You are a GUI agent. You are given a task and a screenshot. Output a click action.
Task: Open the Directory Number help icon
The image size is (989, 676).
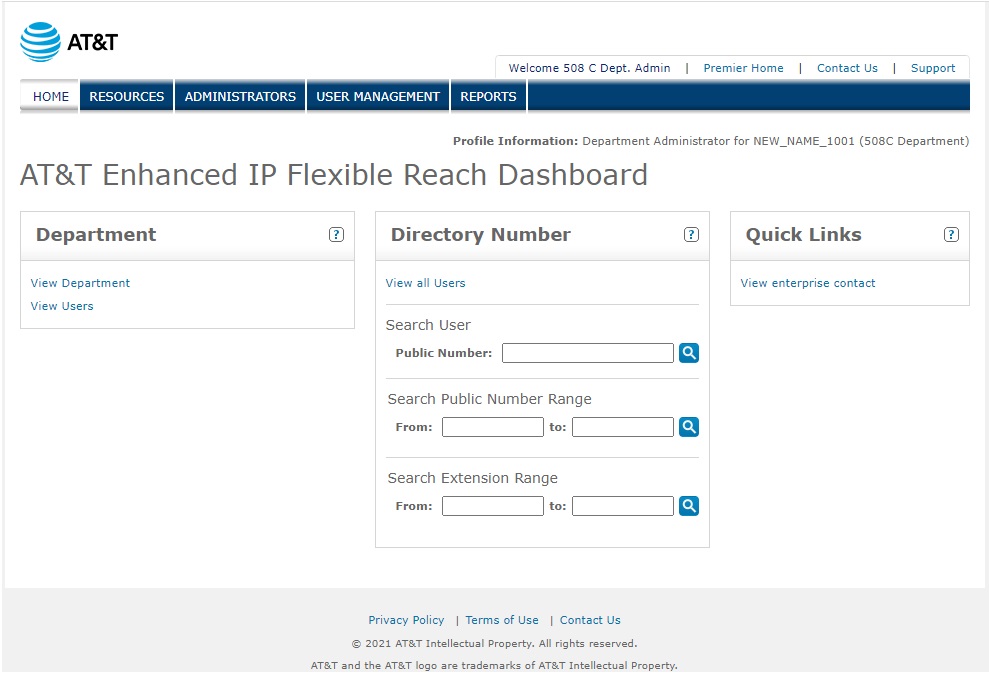tap(691, 235)
